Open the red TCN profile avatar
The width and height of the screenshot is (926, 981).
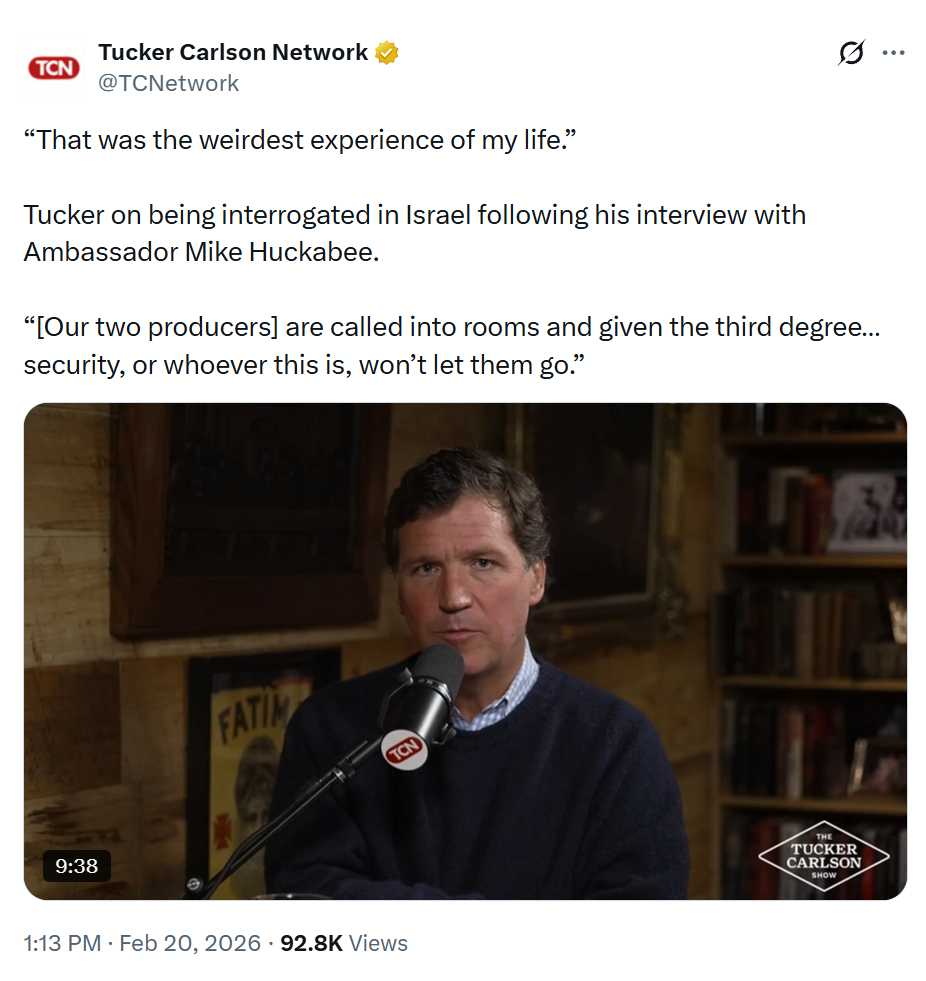click(54, 68)
